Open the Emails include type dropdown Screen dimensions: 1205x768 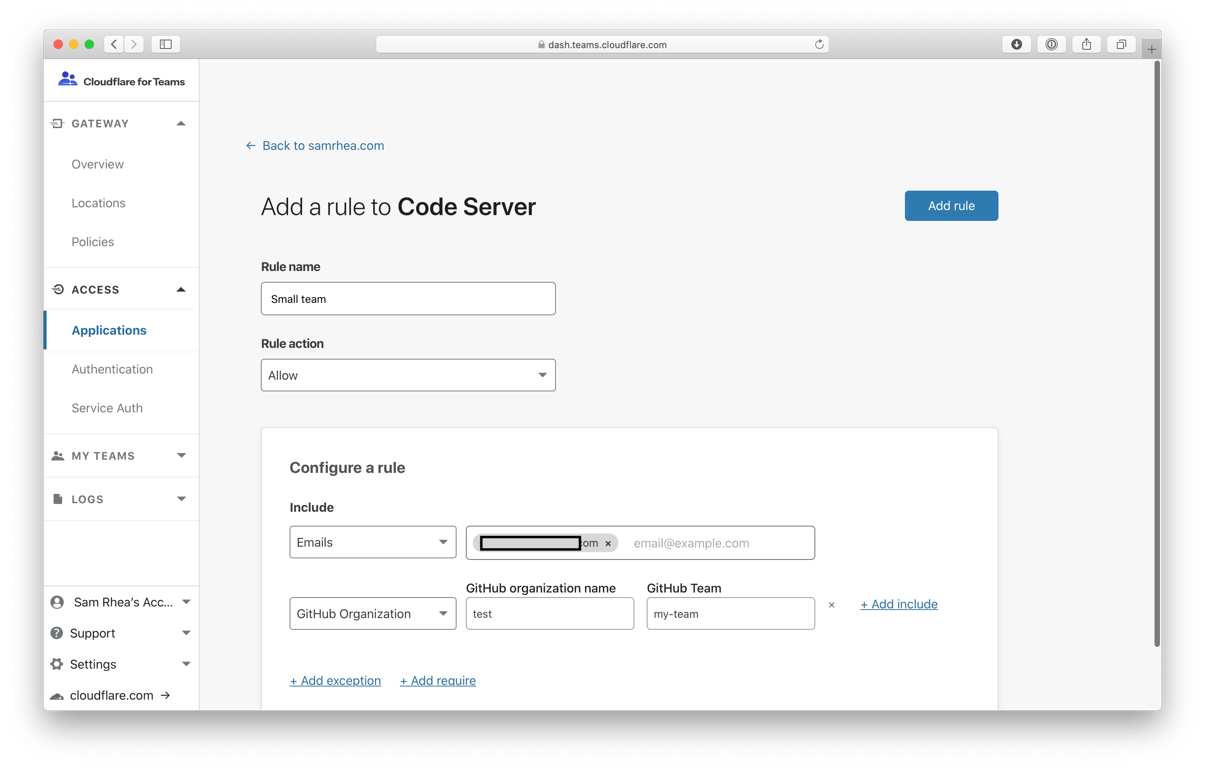click(x=373, y=542)
